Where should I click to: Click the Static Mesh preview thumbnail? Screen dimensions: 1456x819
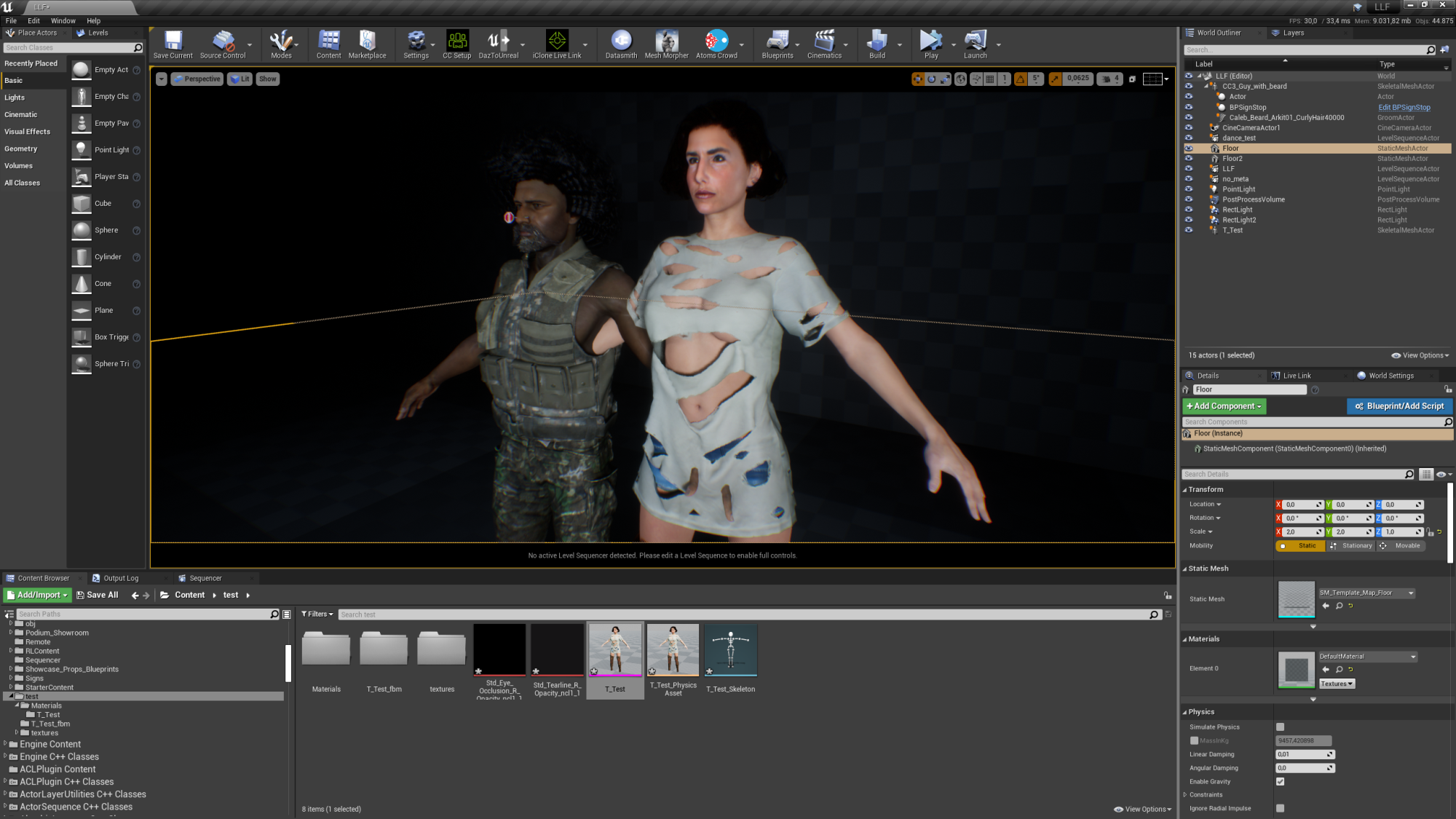tap(1297, 599)
